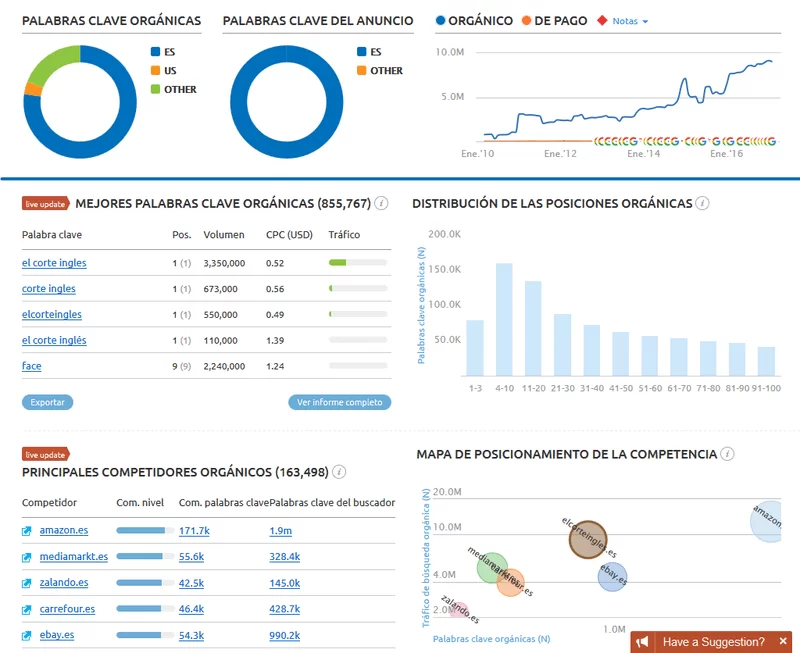Image resolution: width=800 pixels, height=653 pixels.
Task: Open competitor link amazon.es
Action: pos(64,530)
